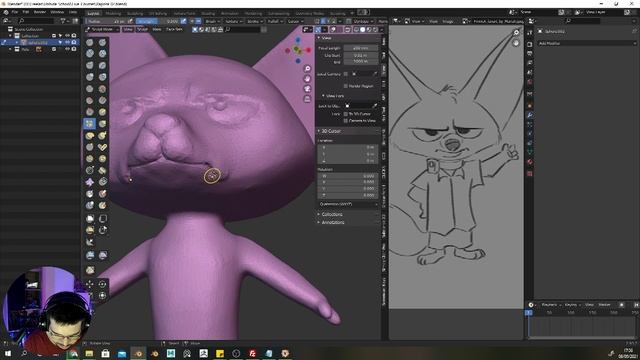
Task: Click the Marker menu in timeline
Action: 604,305
